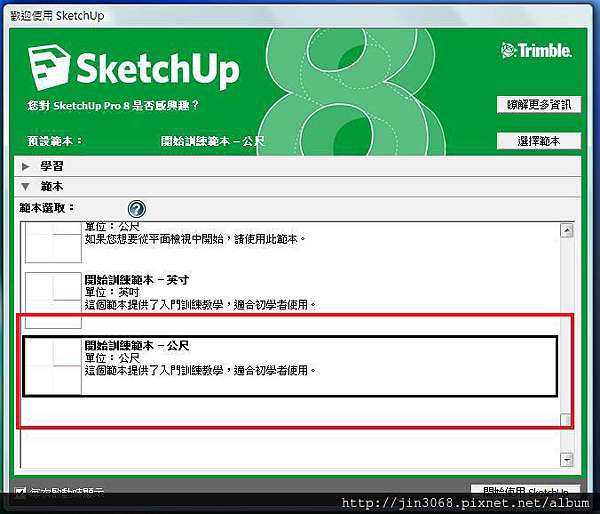The image size is (600, 514).
Task: Select the 開始訓練範本 – 公尺 template
Action: tap(291, 366)
